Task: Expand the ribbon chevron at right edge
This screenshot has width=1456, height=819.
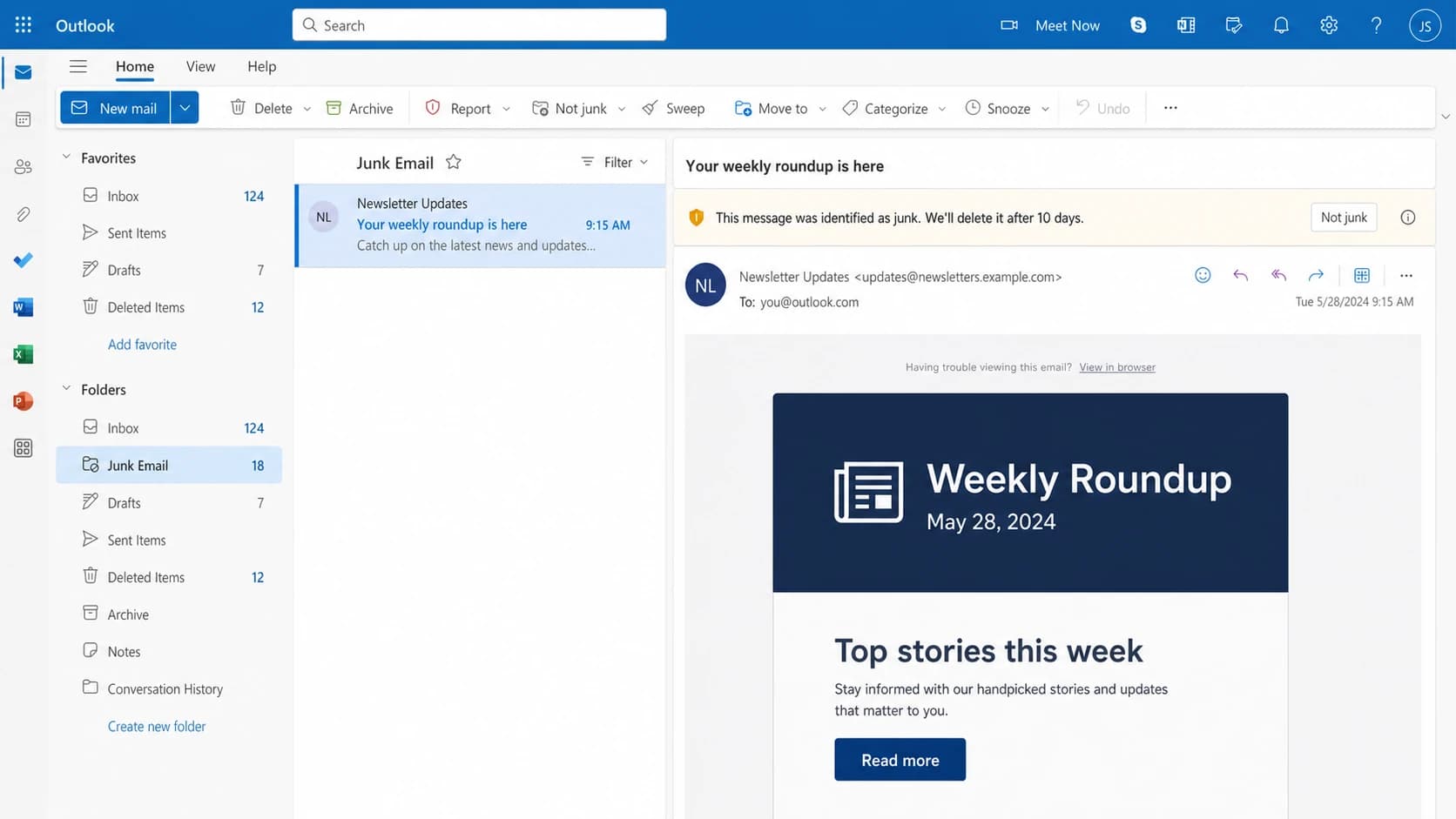Action: click(1446, 117)
